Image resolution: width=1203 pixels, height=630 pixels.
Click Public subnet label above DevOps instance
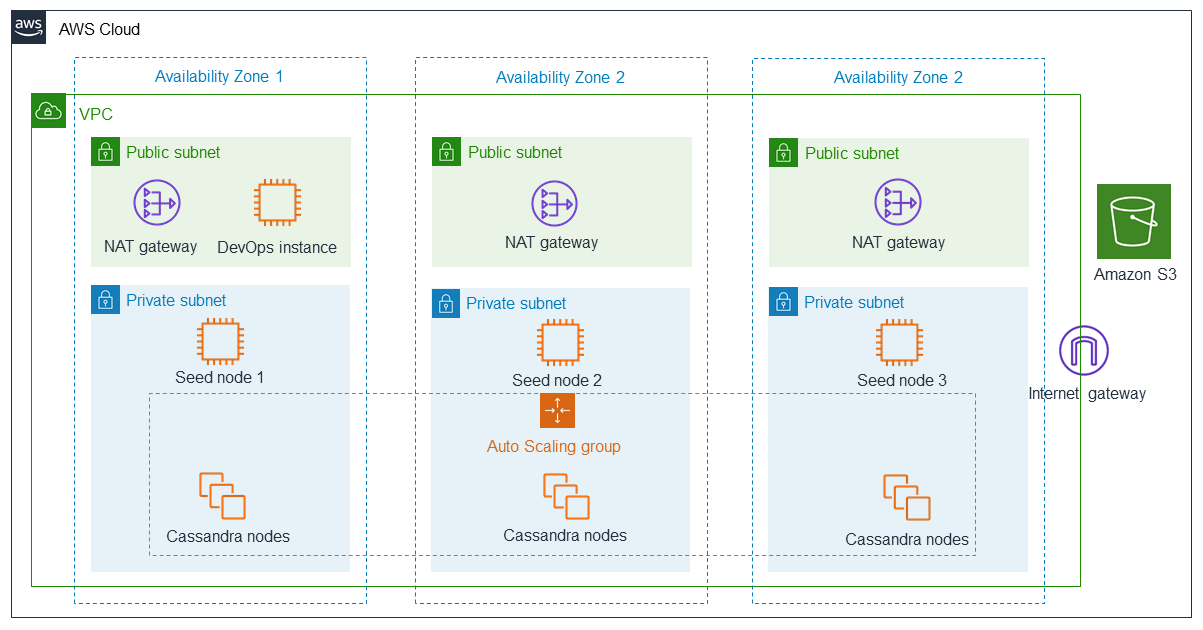(173, 152)
